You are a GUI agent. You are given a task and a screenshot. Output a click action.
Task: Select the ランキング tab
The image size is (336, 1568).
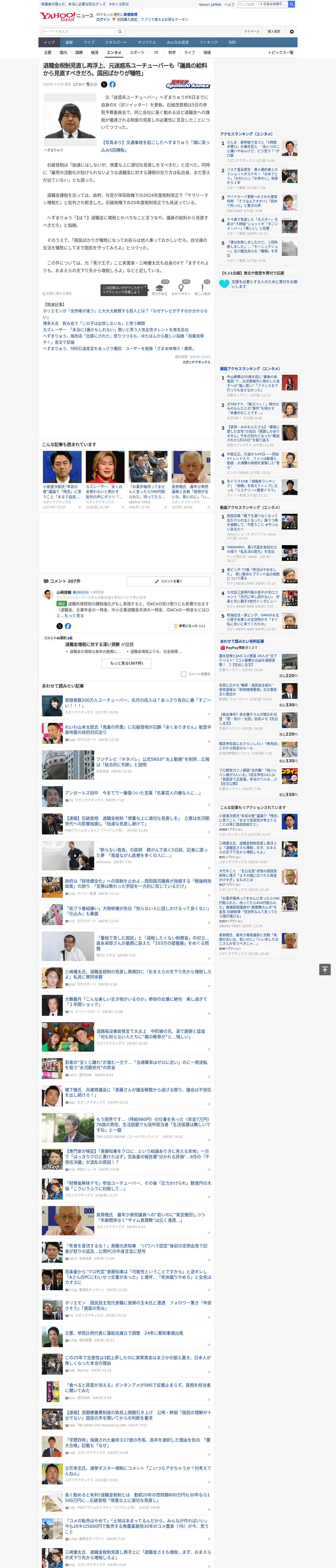pos(209,42)
